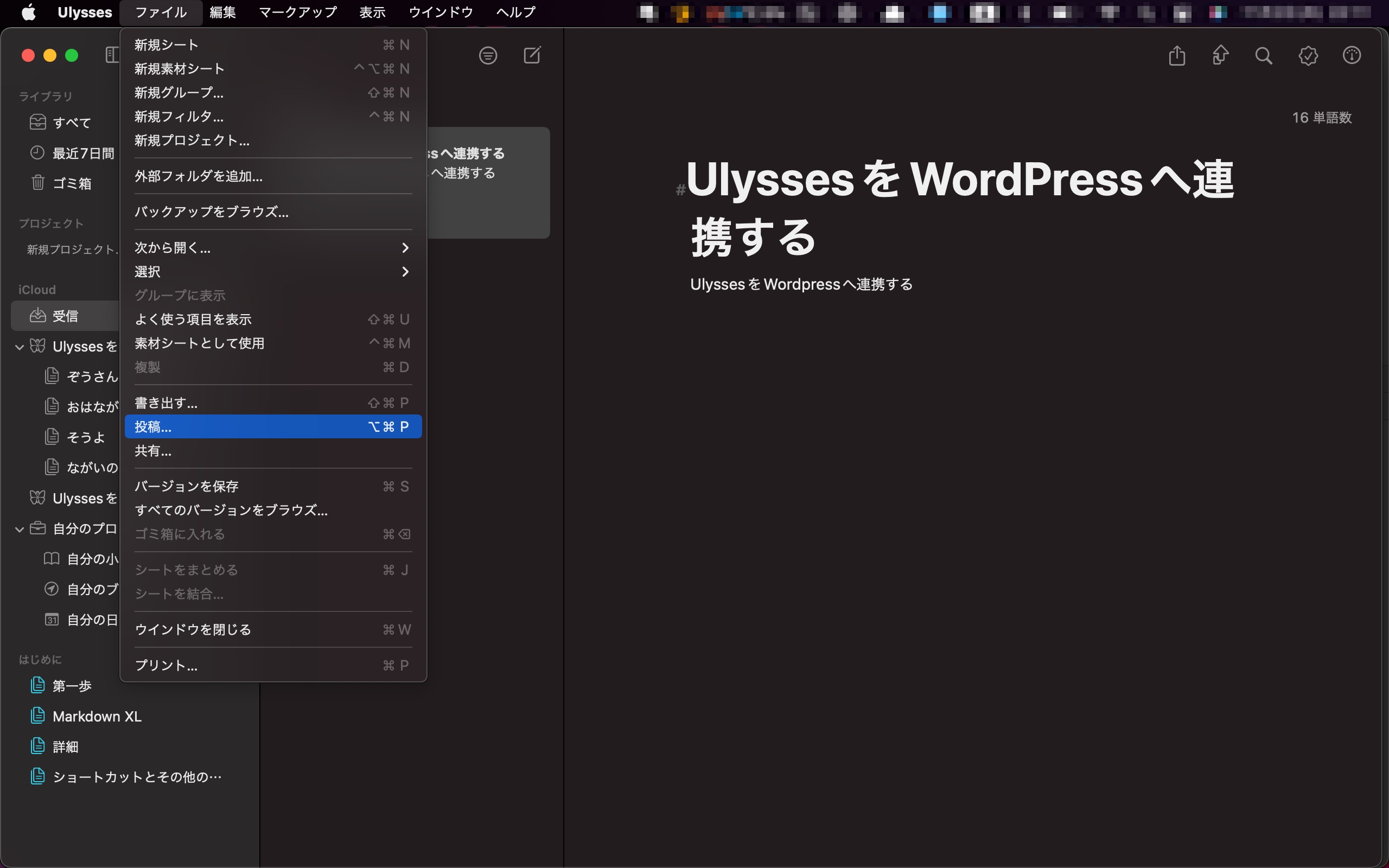Choose 素材シートとして使用 menu item
This screenshot has height=868, width=1389.
coord(273,343)
